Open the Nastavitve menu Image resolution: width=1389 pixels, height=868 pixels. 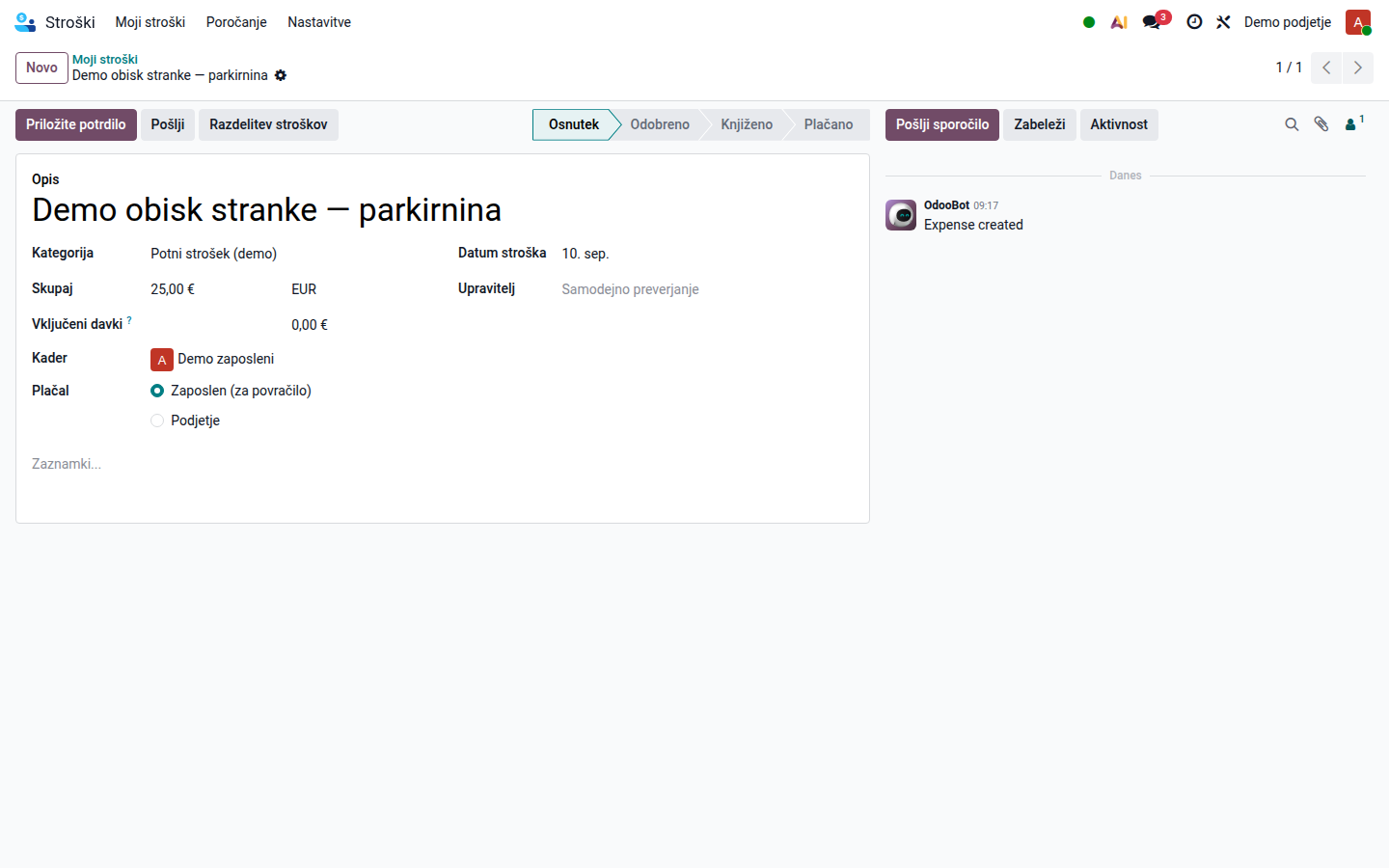click(x=319, y=22)
